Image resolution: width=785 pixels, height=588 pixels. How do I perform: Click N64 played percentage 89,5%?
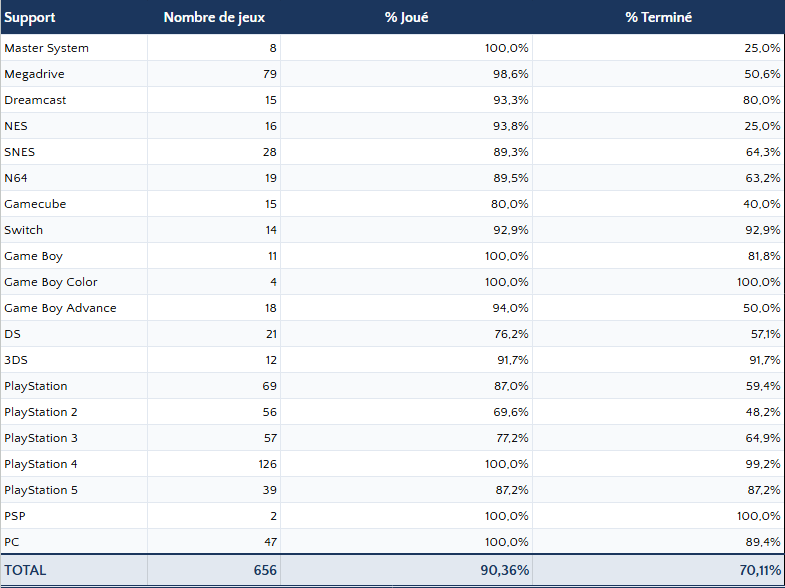click(x=511, y=178)
